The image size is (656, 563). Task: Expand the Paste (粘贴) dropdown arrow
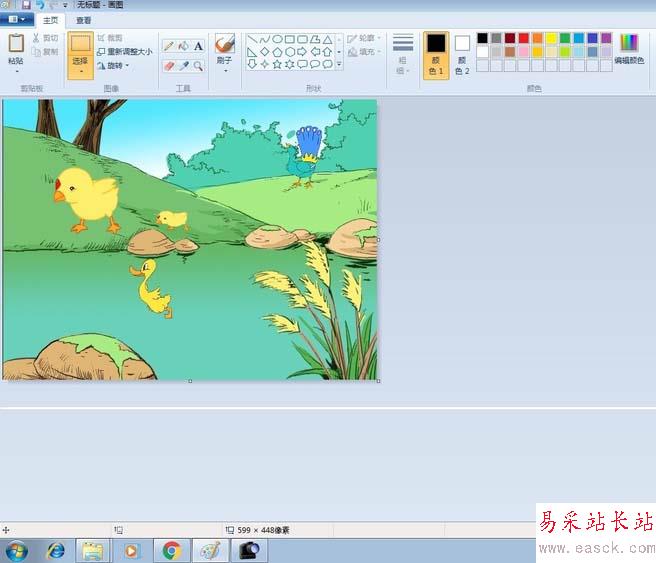click(16, 71)
